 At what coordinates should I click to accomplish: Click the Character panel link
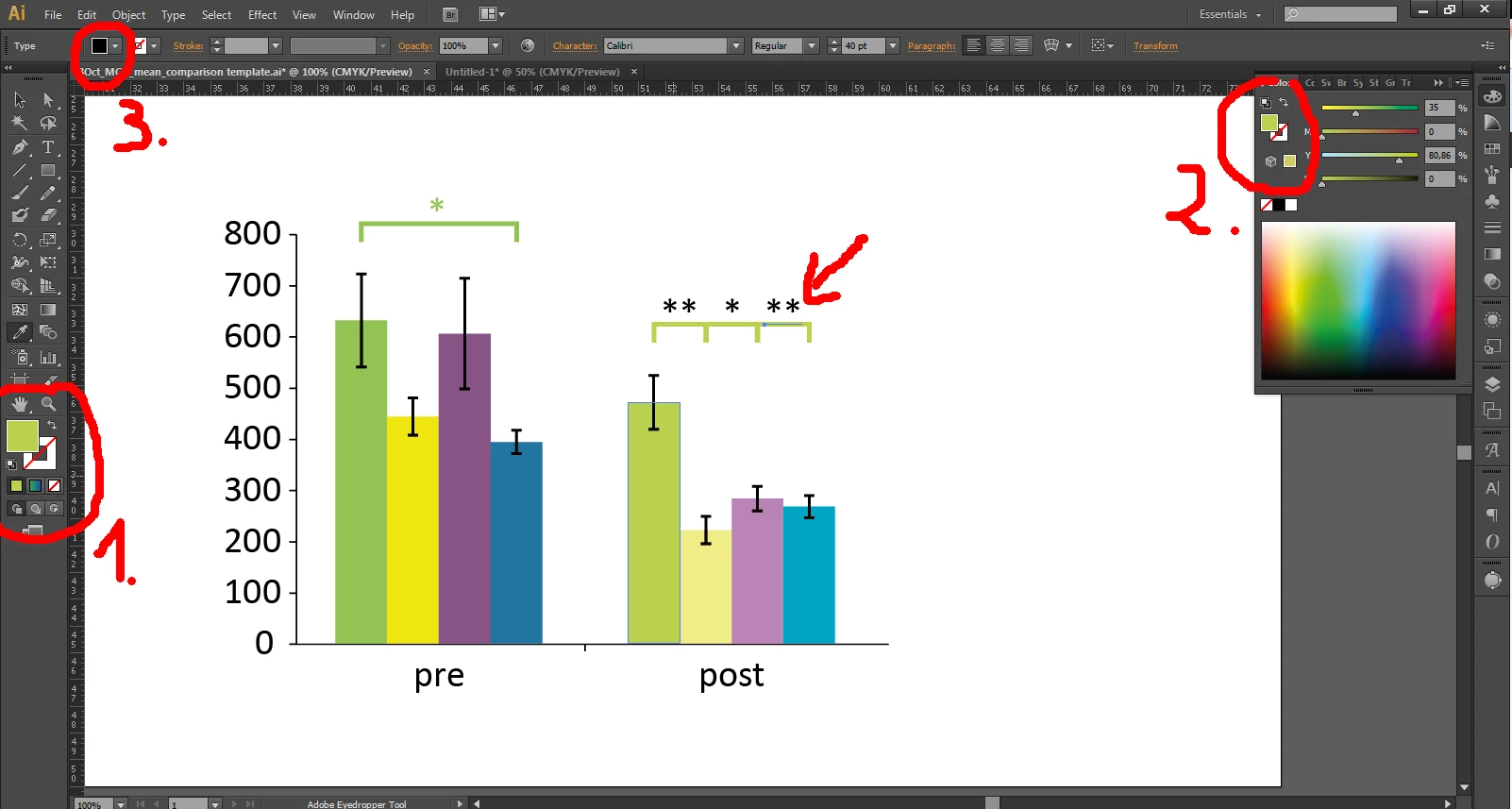(575, 45)
